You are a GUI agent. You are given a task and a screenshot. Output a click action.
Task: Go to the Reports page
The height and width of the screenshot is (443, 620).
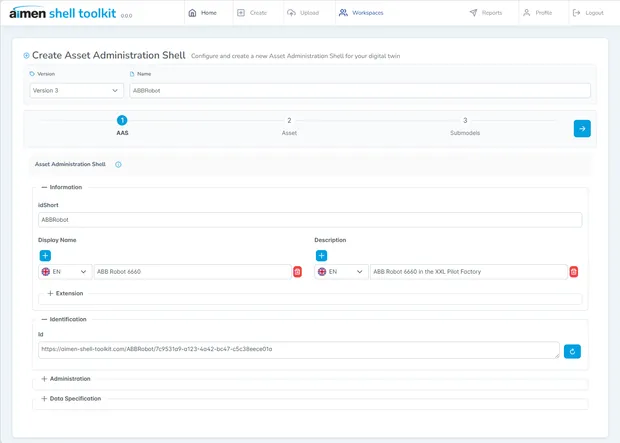[x=485, y=13]
